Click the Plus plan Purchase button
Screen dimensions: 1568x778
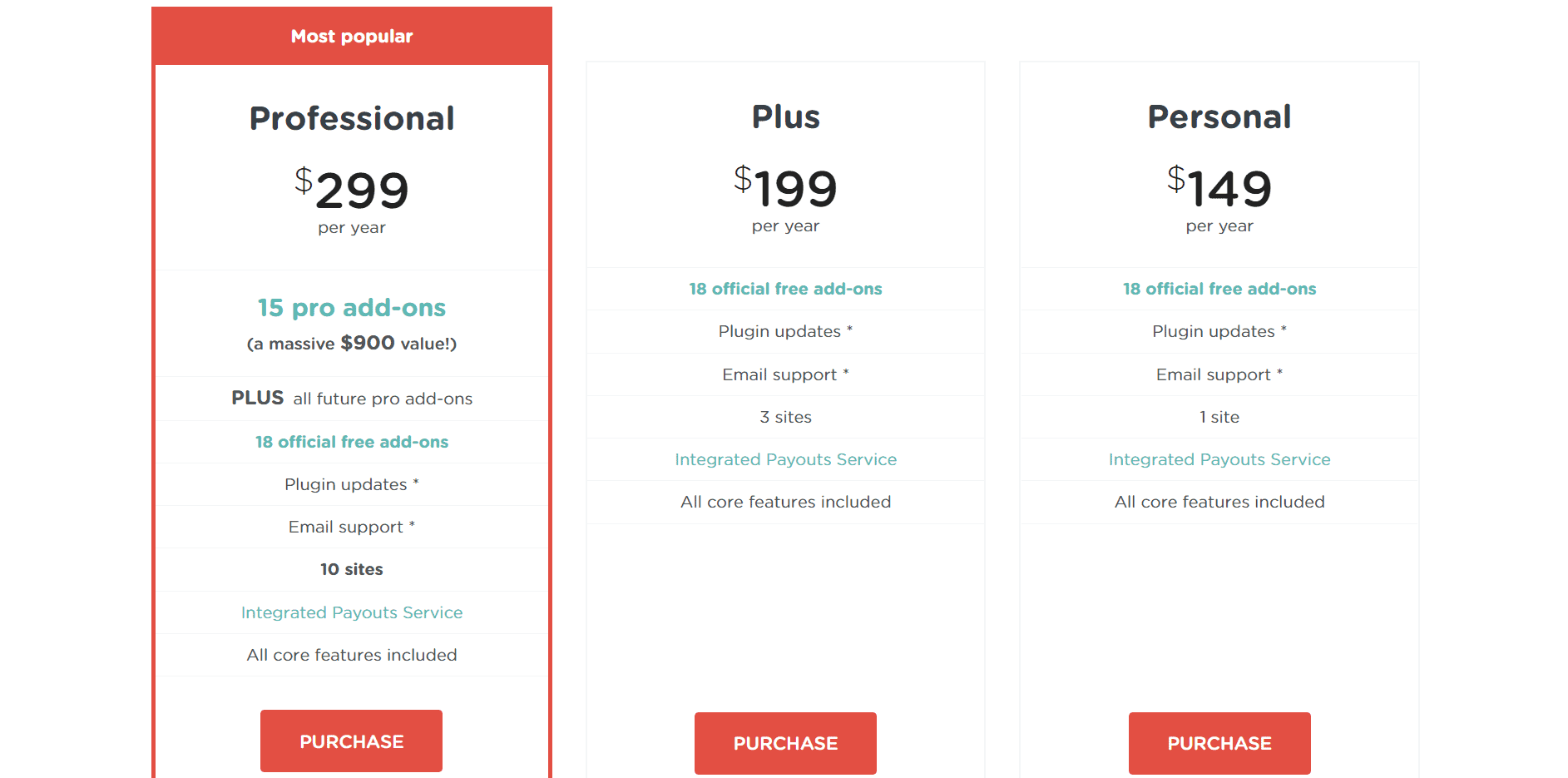[784, 742]
